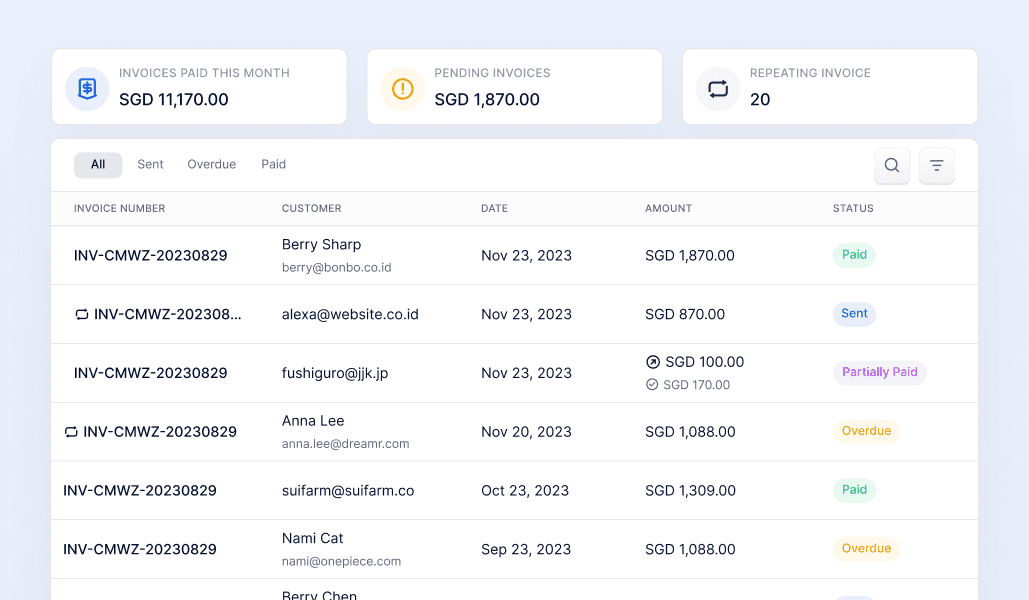Click date Nov 20, 2023
This screenshot has width=1029, height=600.
tap(526, 432)
